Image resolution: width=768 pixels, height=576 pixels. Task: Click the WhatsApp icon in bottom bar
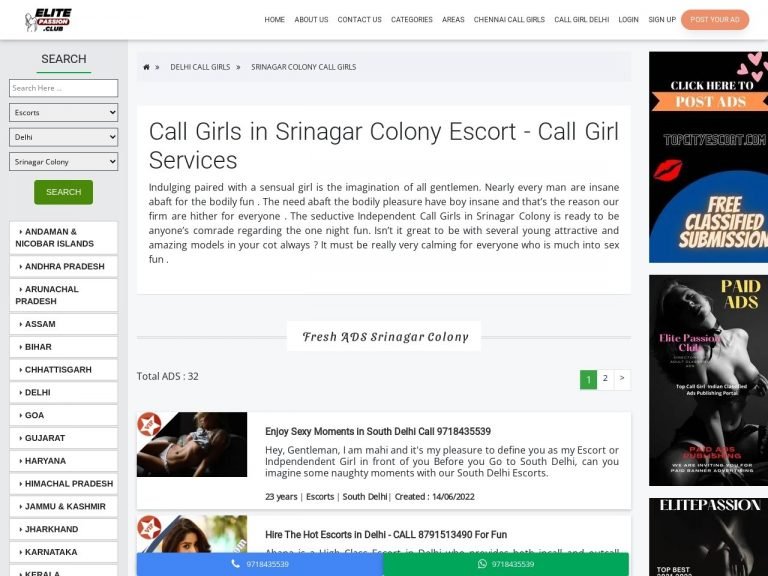(481, 564)
